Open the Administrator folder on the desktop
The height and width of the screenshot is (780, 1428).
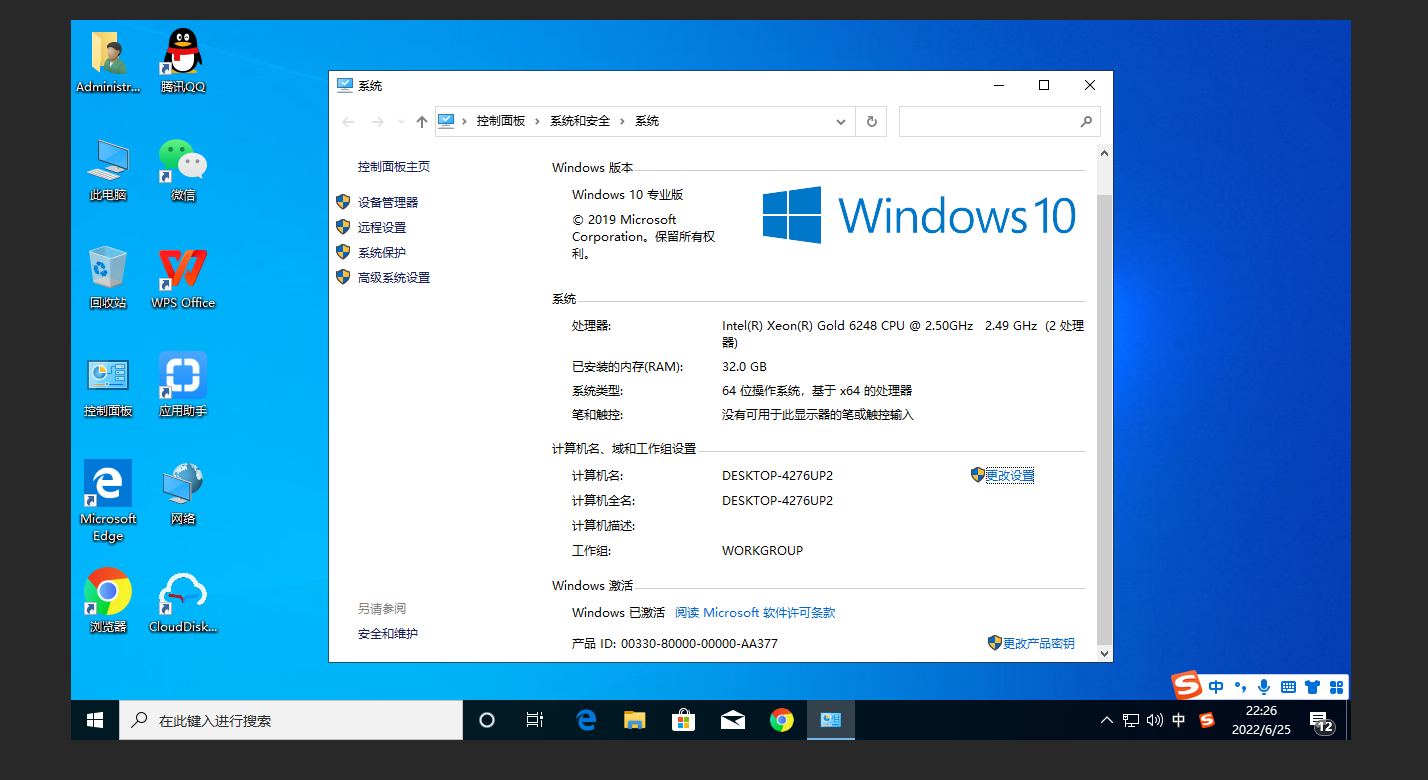[108, 62]
